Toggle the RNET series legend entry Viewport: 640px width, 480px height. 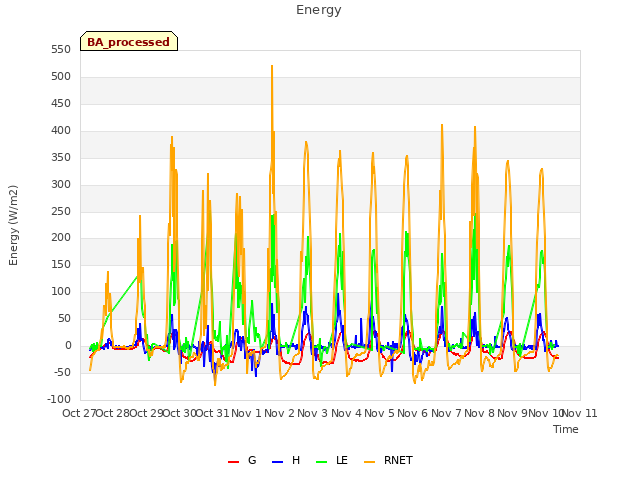(388, 460)
